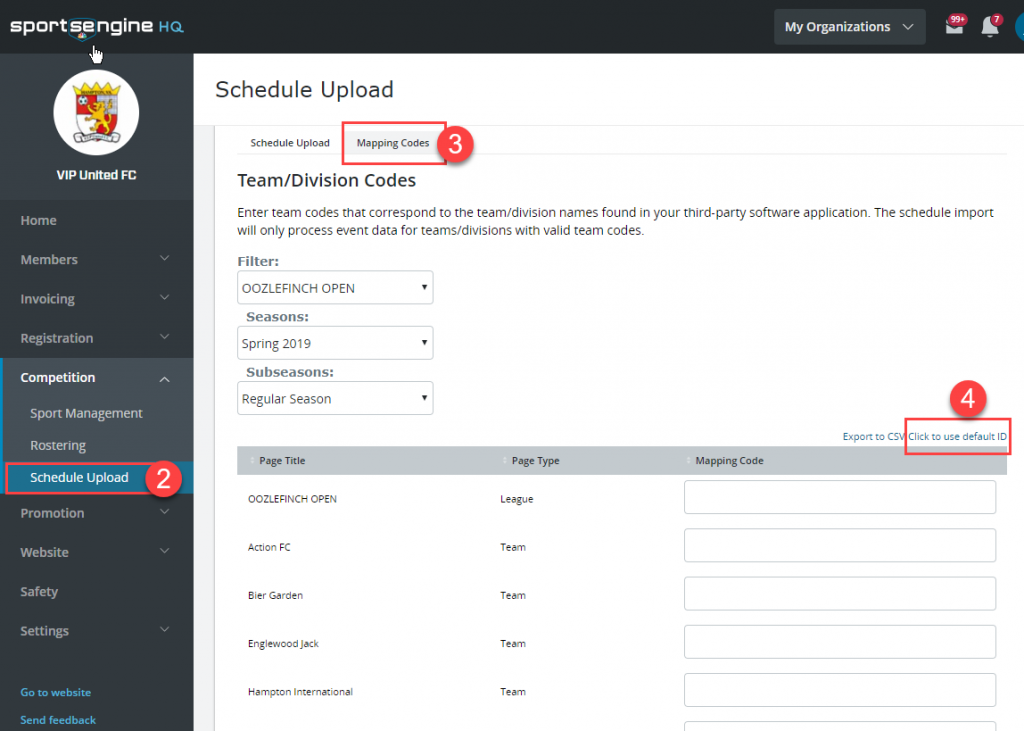Open the Subseasons Regular Season dropdown
Screen dimensions: 1024x731
(x=335, y=397)
